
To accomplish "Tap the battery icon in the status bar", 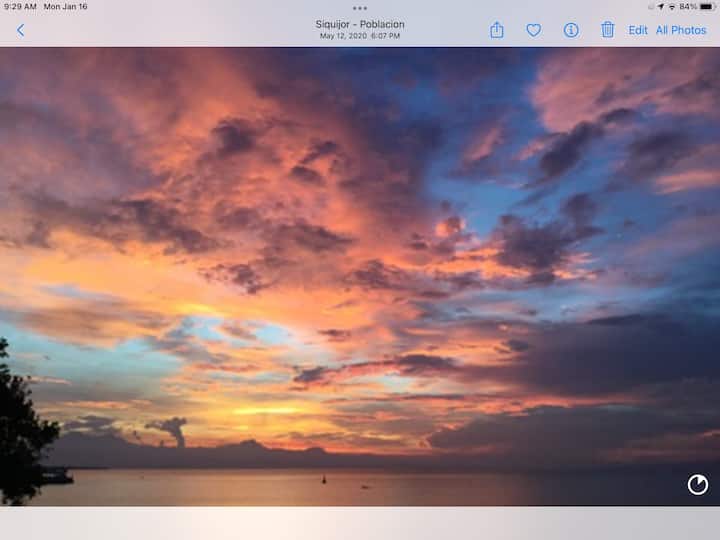I will 707,6.
